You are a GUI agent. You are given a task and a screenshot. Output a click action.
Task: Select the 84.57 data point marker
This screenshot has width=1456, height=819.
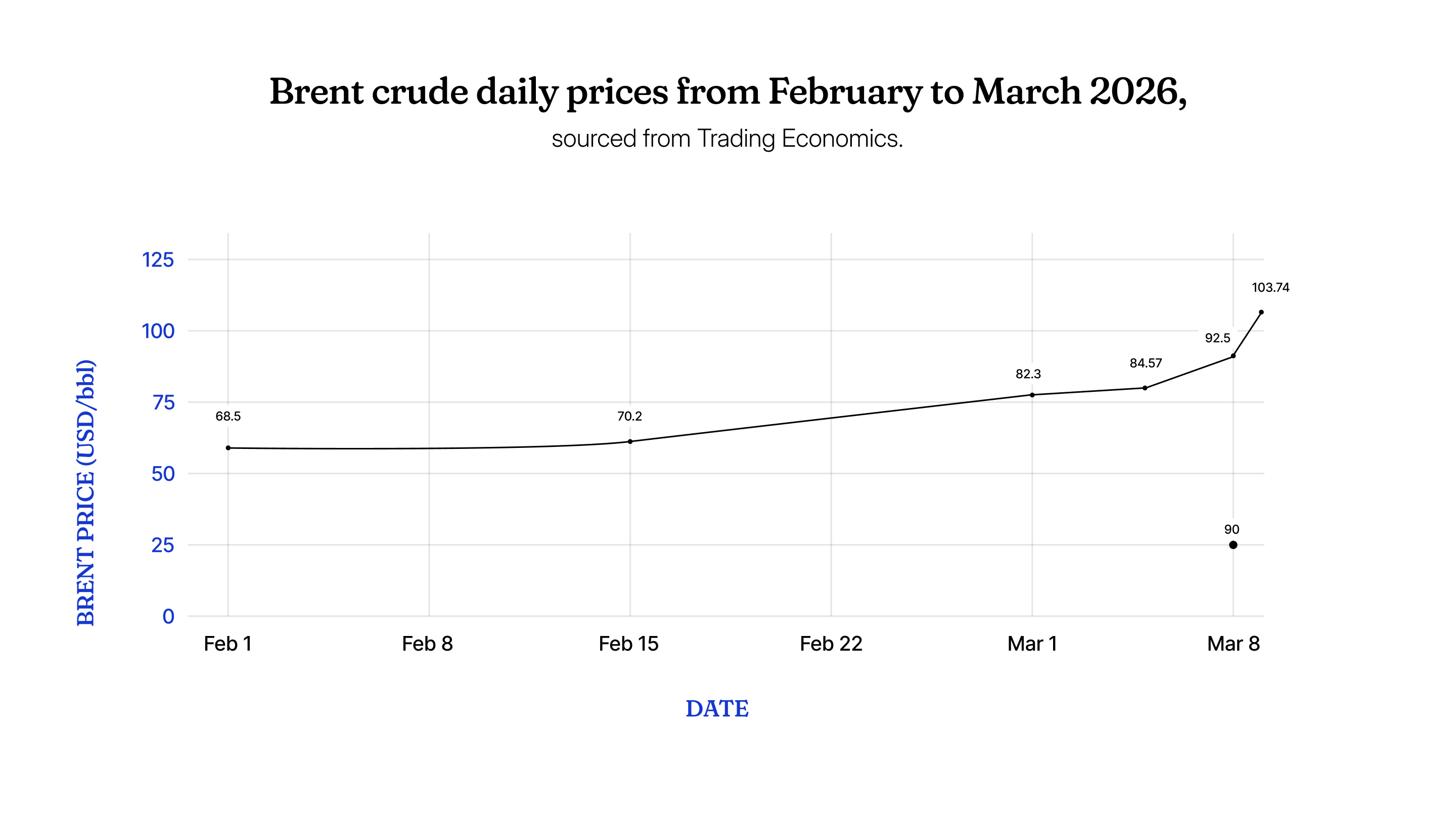coord(1145,388)
